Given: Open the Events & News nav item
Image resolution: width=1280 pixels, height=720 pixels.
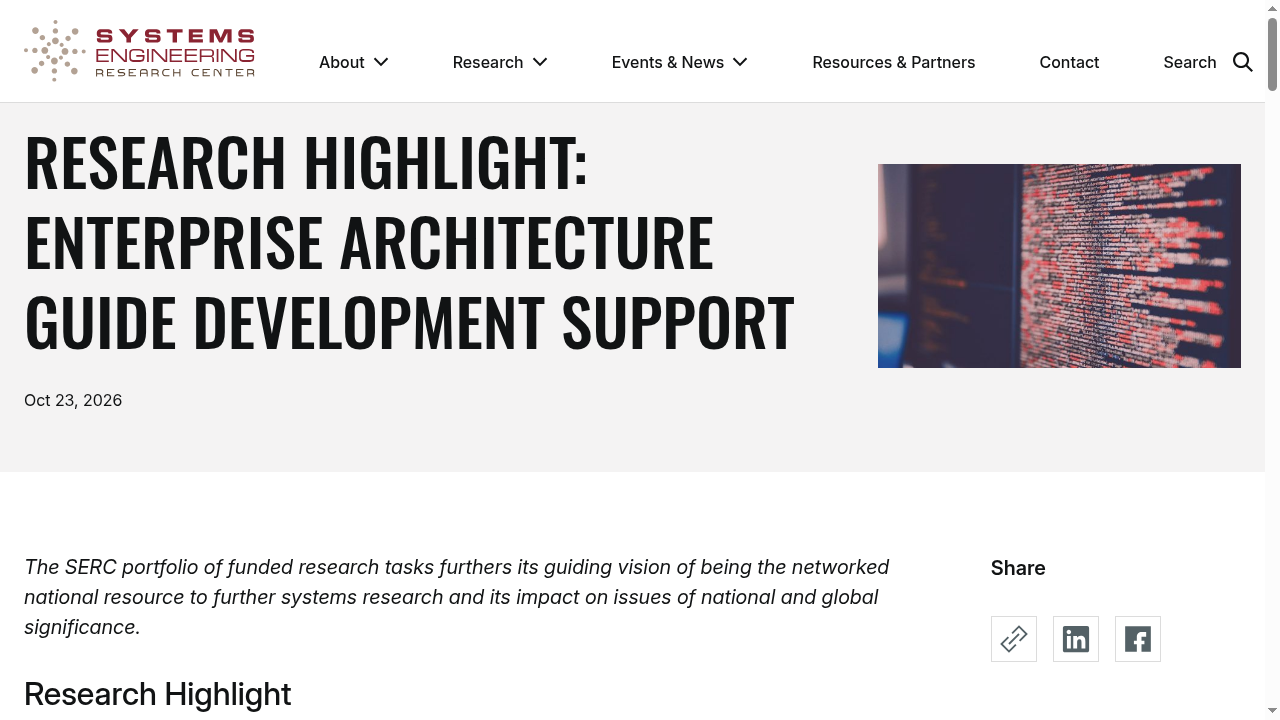Looking at the screenshot, I should click(x=668, y=62).
